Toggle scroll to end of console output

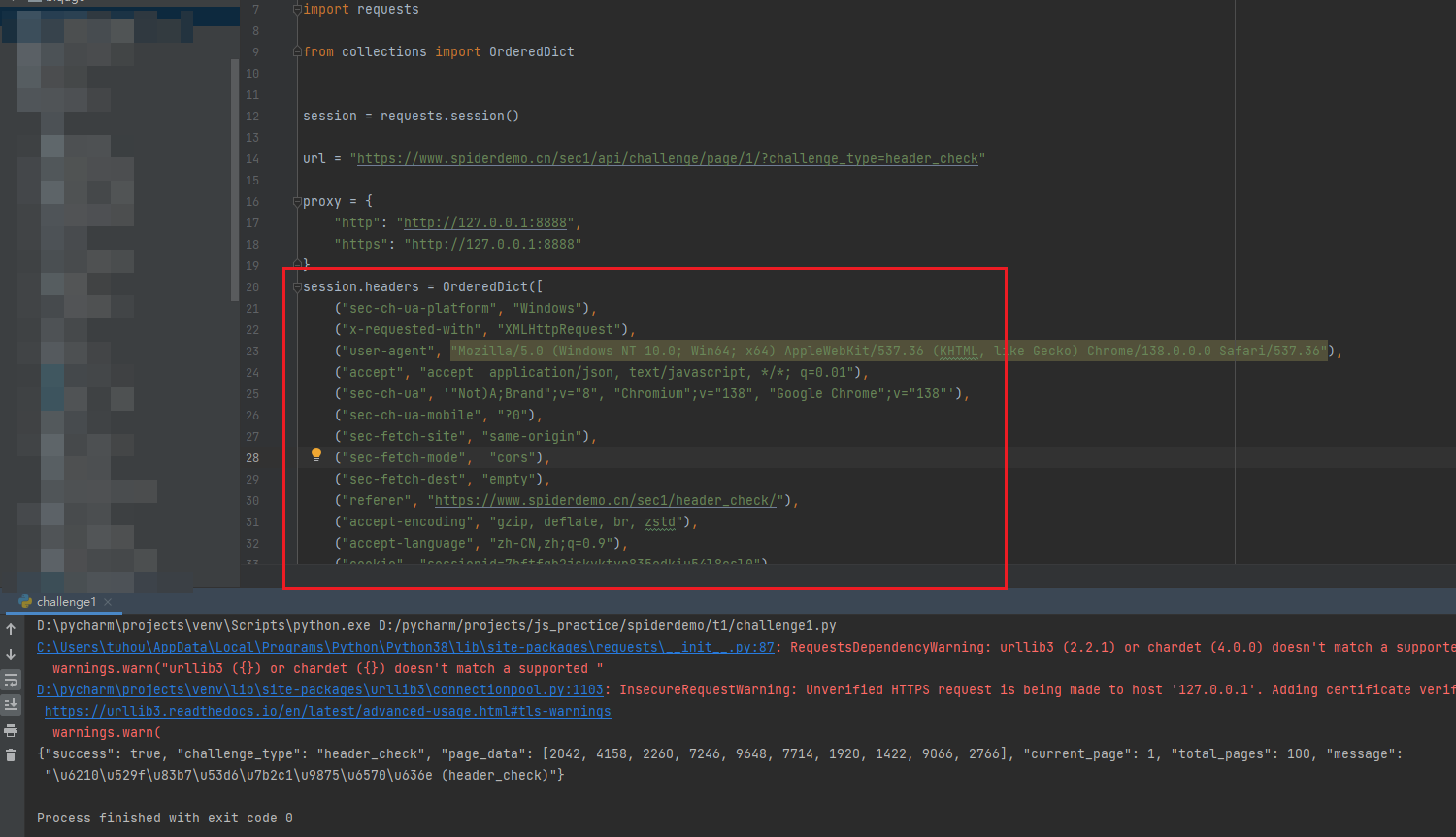11,705
